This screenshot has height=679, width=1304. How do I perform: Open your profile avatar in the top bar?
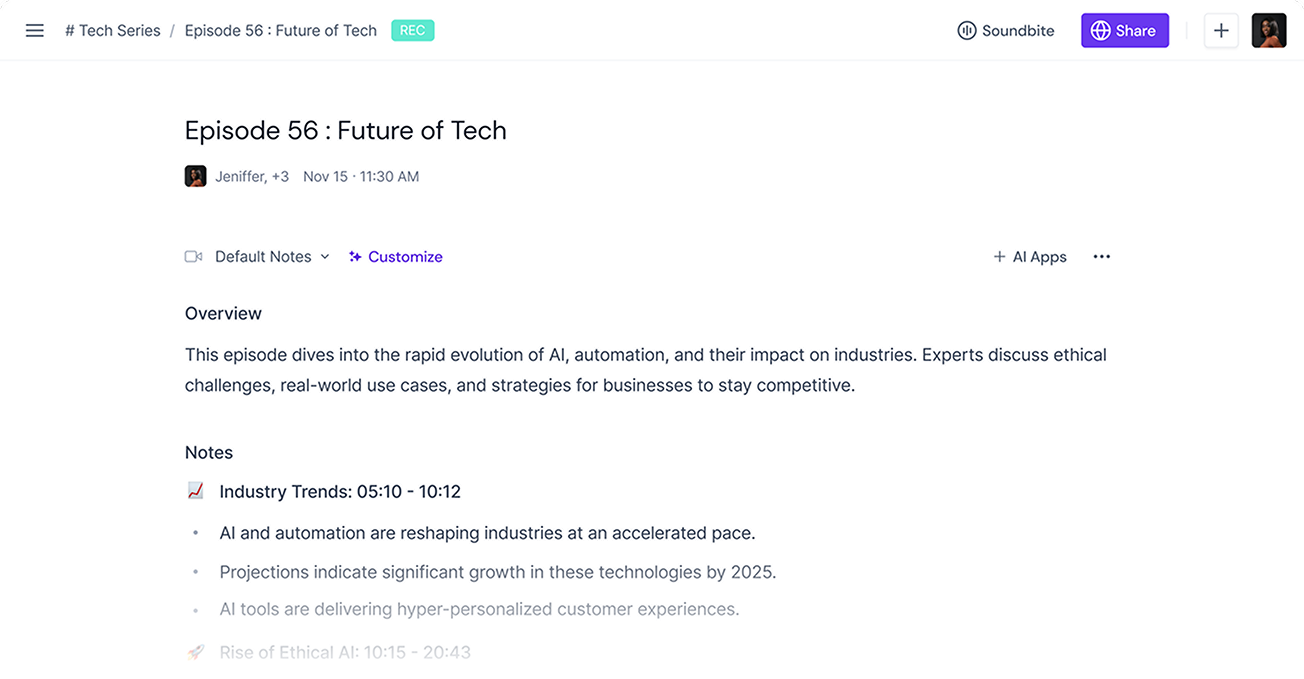pos(1268,30)
